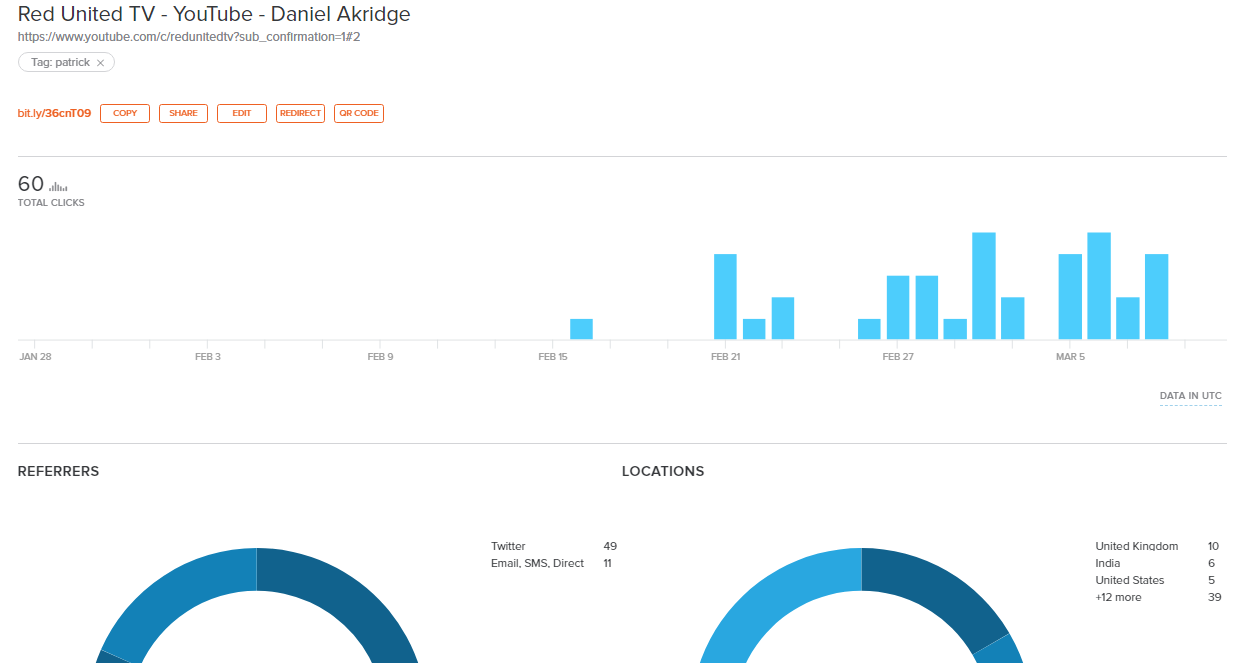Click the FEB 9 axis label
The height and width of the screenshot is (663, 1250).
[x=381, y=357]
